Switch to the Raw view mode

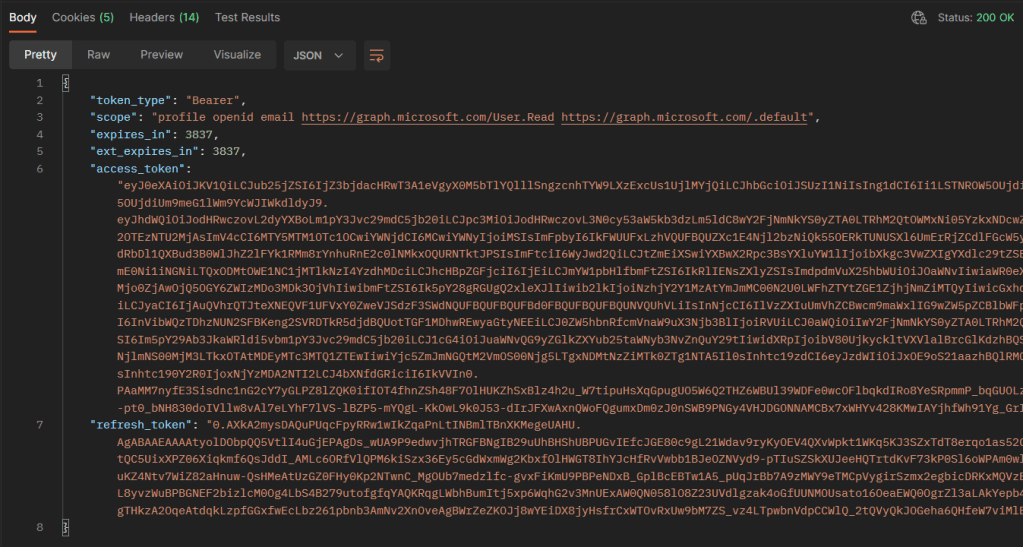coord(98,55)
